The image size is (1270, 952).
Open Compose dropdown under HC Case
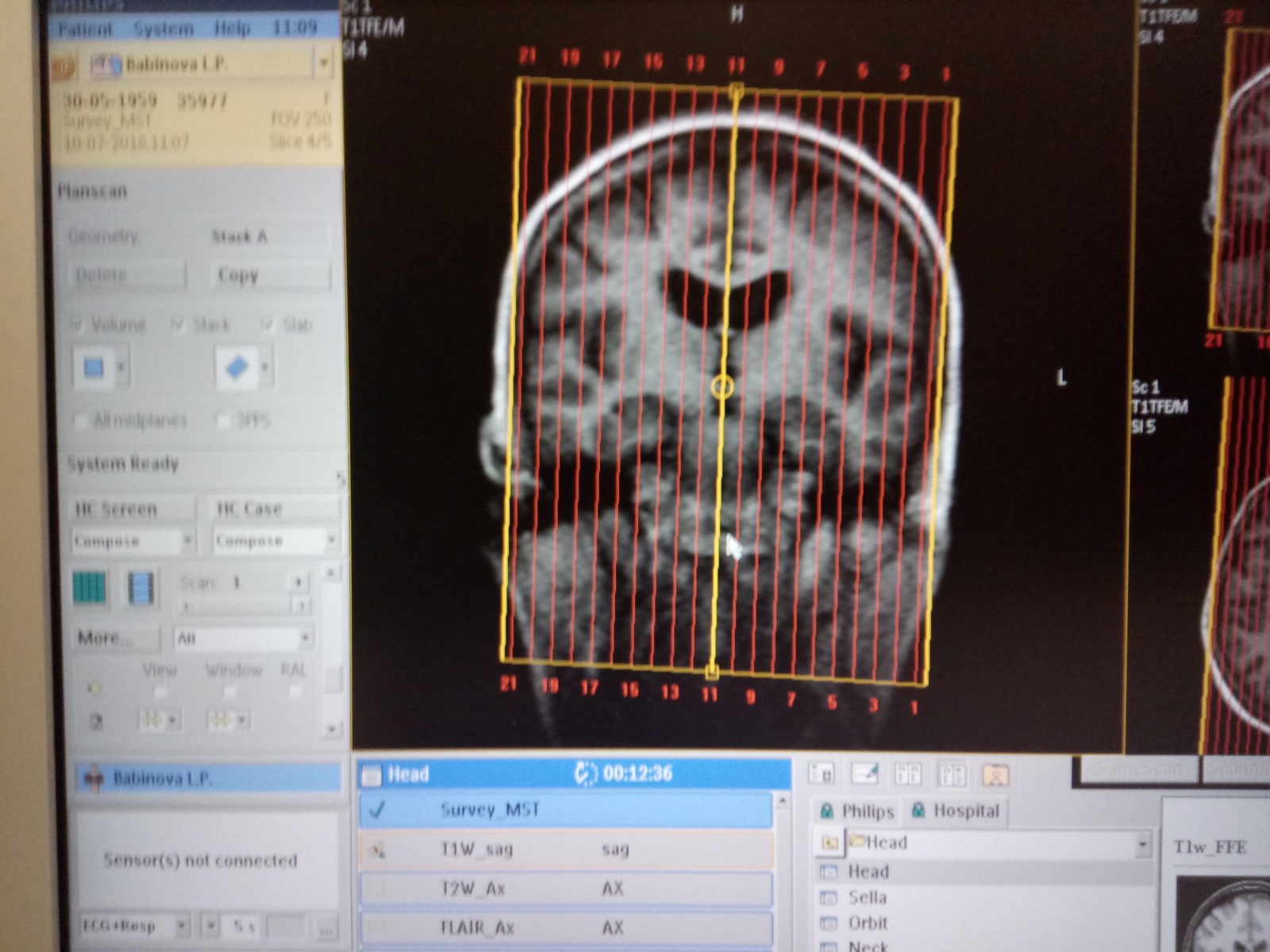coord(331,541)
